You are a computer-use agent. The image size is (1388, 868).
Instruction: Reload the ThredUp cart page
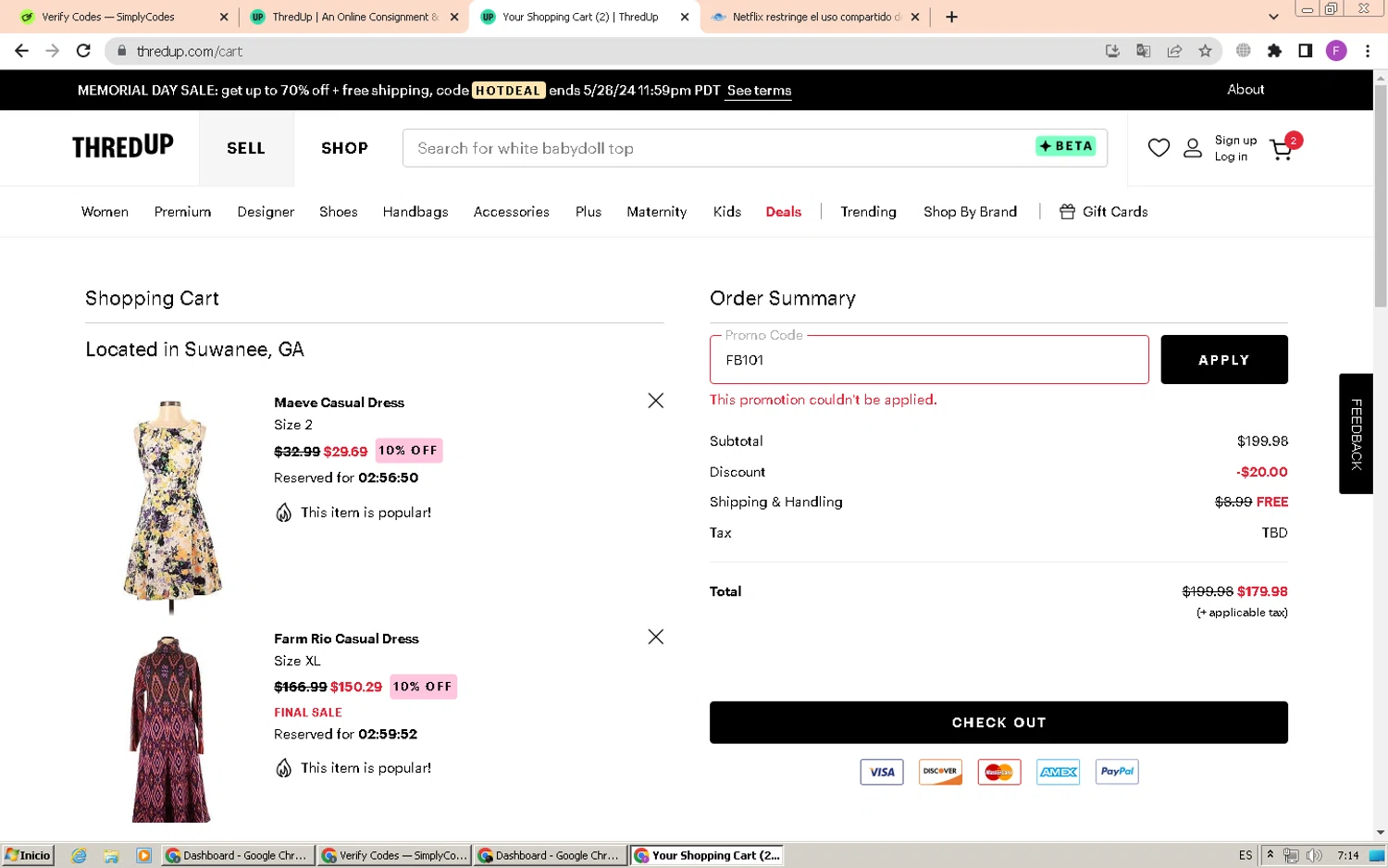(x=83, y=51)
